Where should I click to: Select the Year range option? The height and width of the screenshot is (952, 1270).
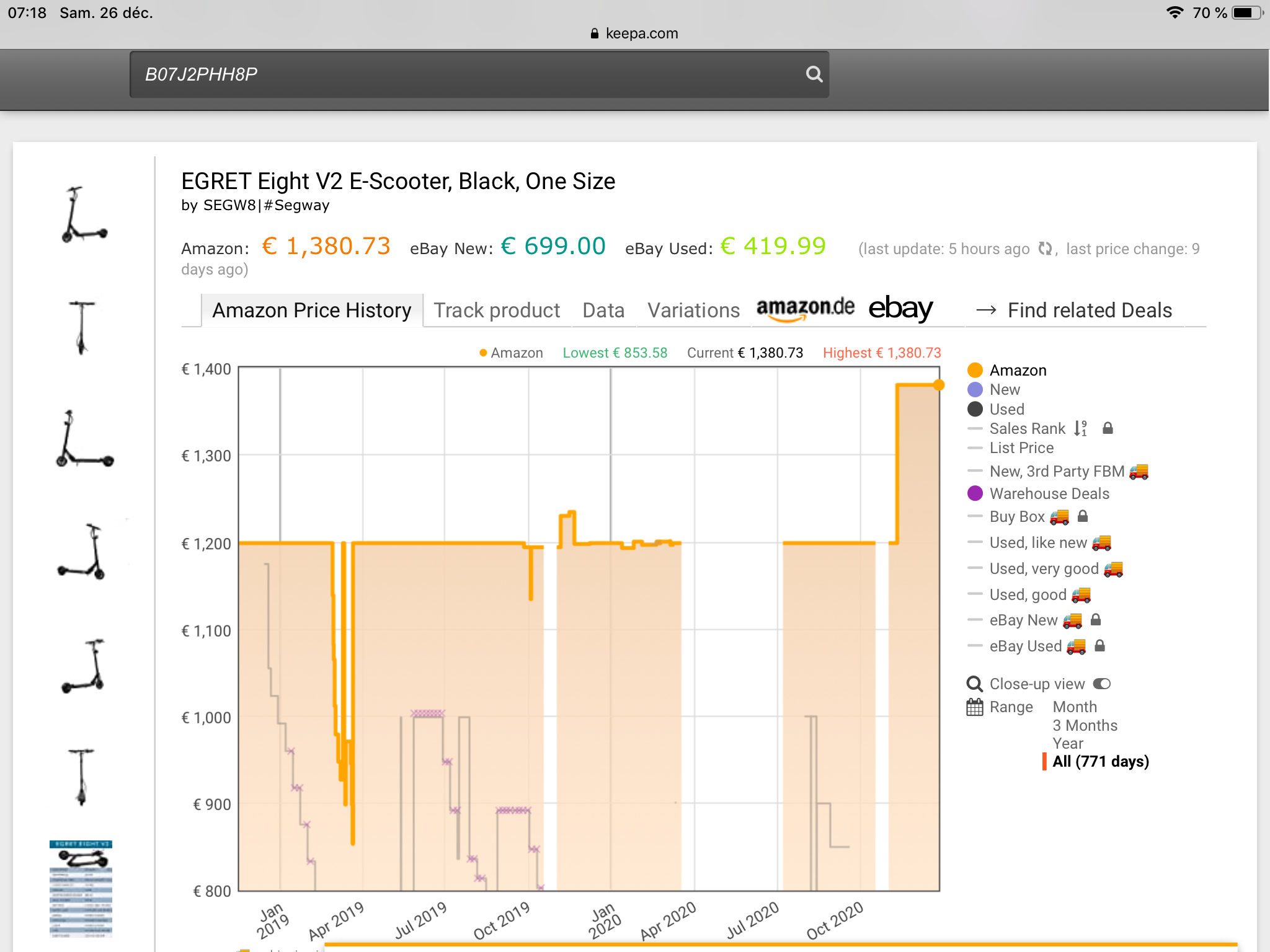(1067, 743)
